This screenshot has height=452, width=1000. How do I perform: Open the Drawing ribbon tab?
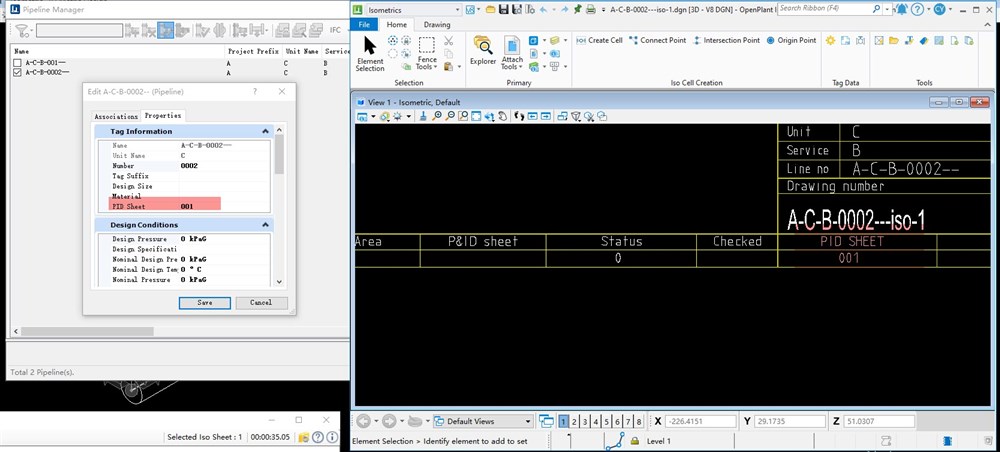click(437, 24)
